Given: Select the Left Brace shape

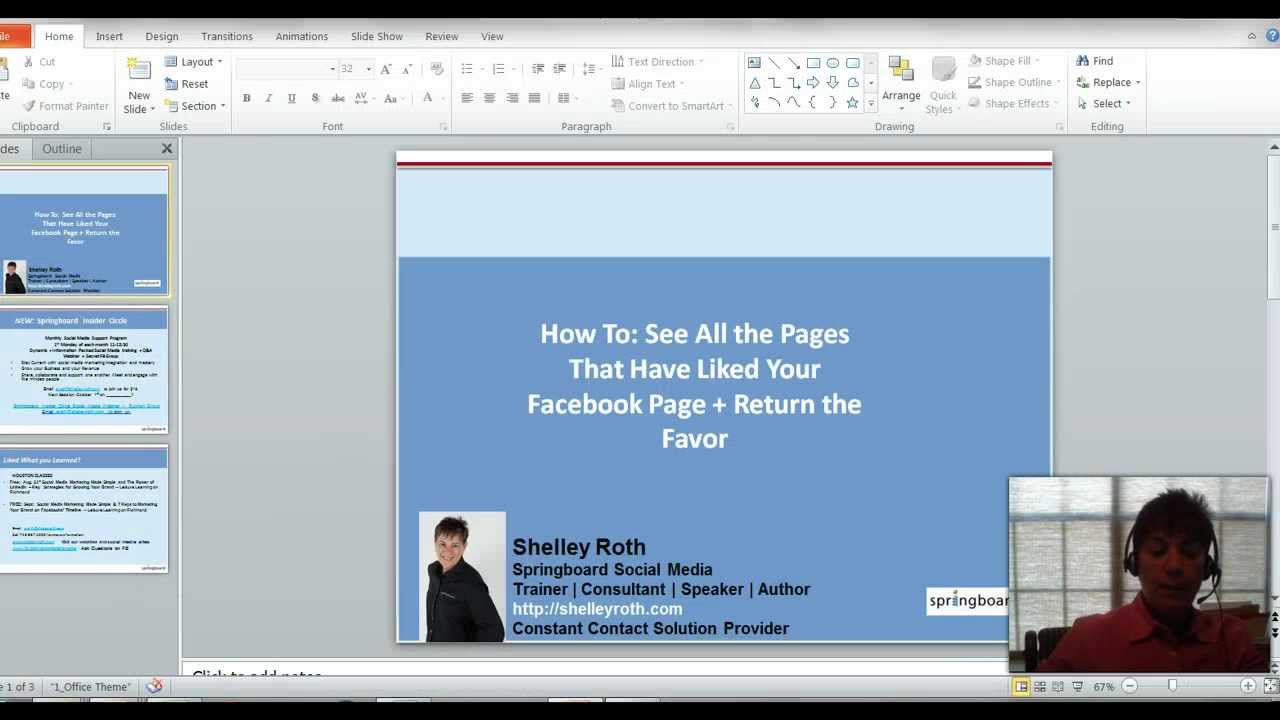Looking at the screenshot, I should 813,102.
